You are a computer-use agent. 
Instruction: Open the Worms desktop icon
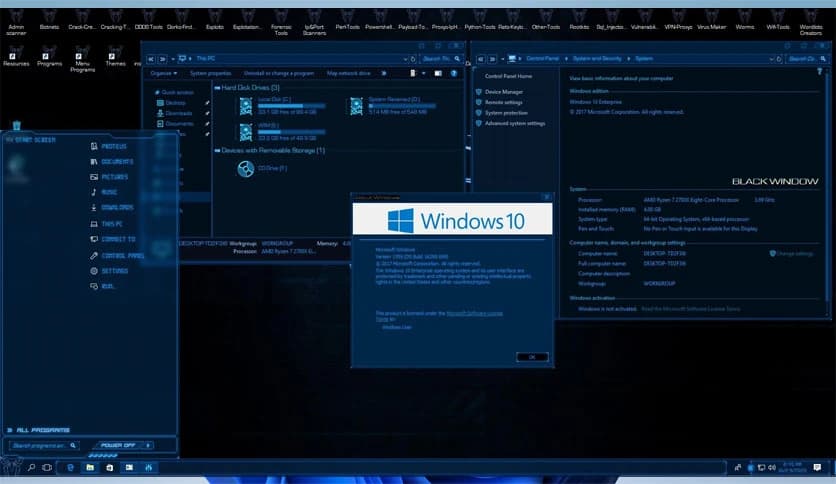(745, 20)
